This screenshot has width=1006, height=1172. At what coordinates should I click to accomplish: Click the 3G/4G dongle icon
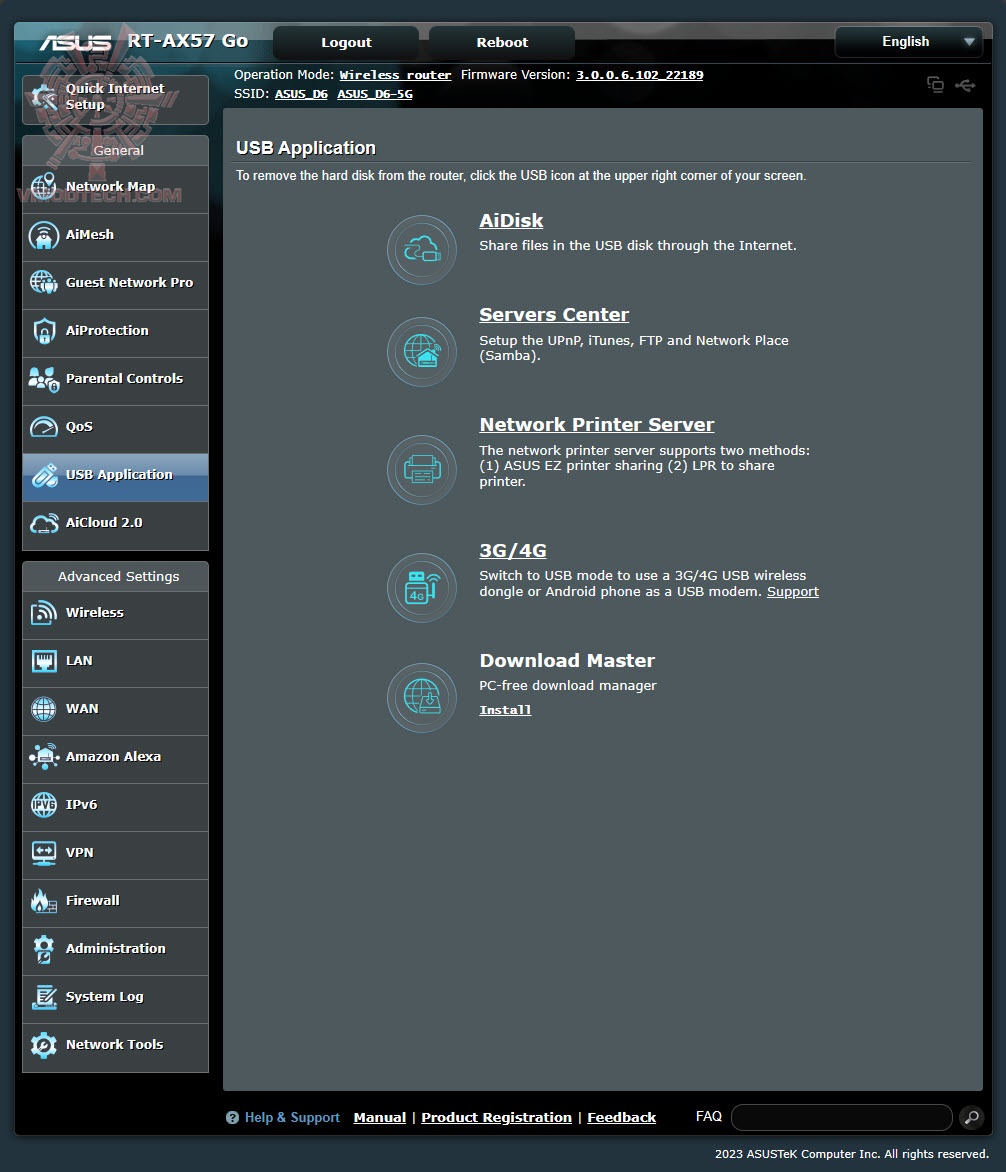422,587
